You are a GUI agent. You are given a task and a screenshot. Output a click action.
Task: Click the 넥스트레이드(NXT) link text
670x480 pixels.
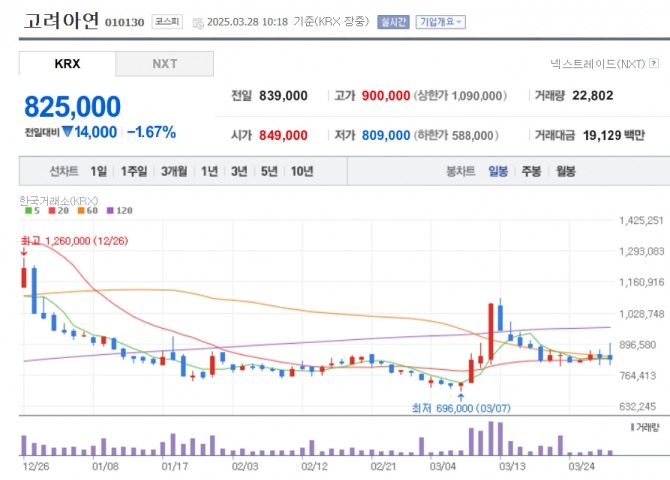tap(597, 64)
